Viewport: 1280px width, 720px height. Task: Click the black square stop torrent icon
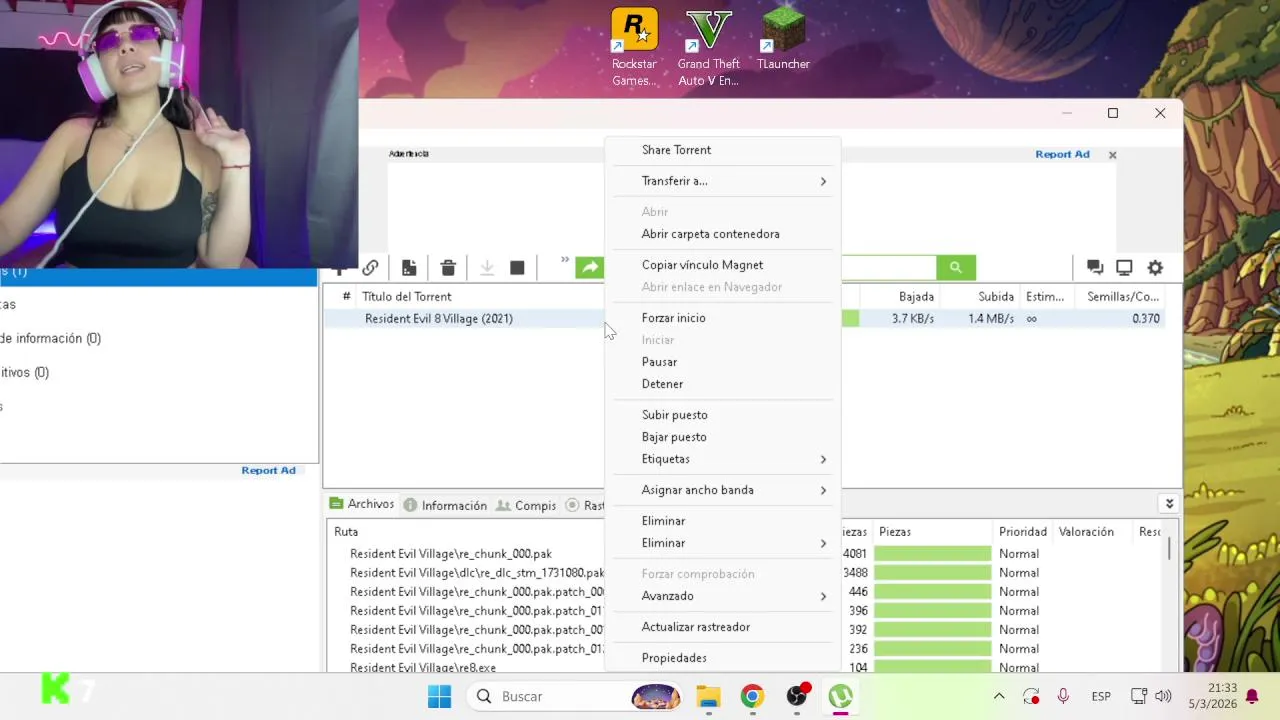tap(517, 268)
